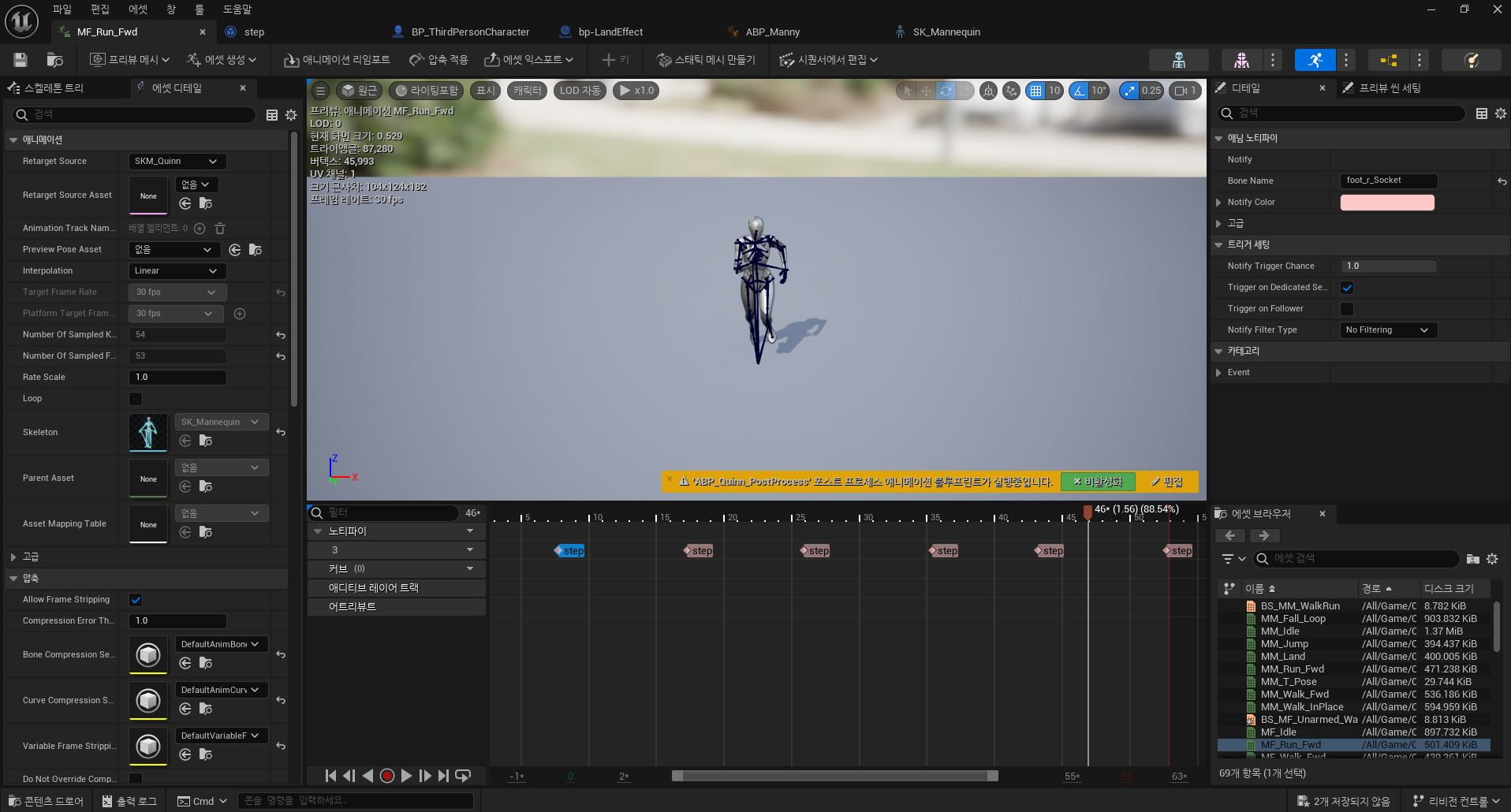Open asset browser filter options
Image resolution: width=1511 pixels, height=812 pixels.
point(1233,559)
